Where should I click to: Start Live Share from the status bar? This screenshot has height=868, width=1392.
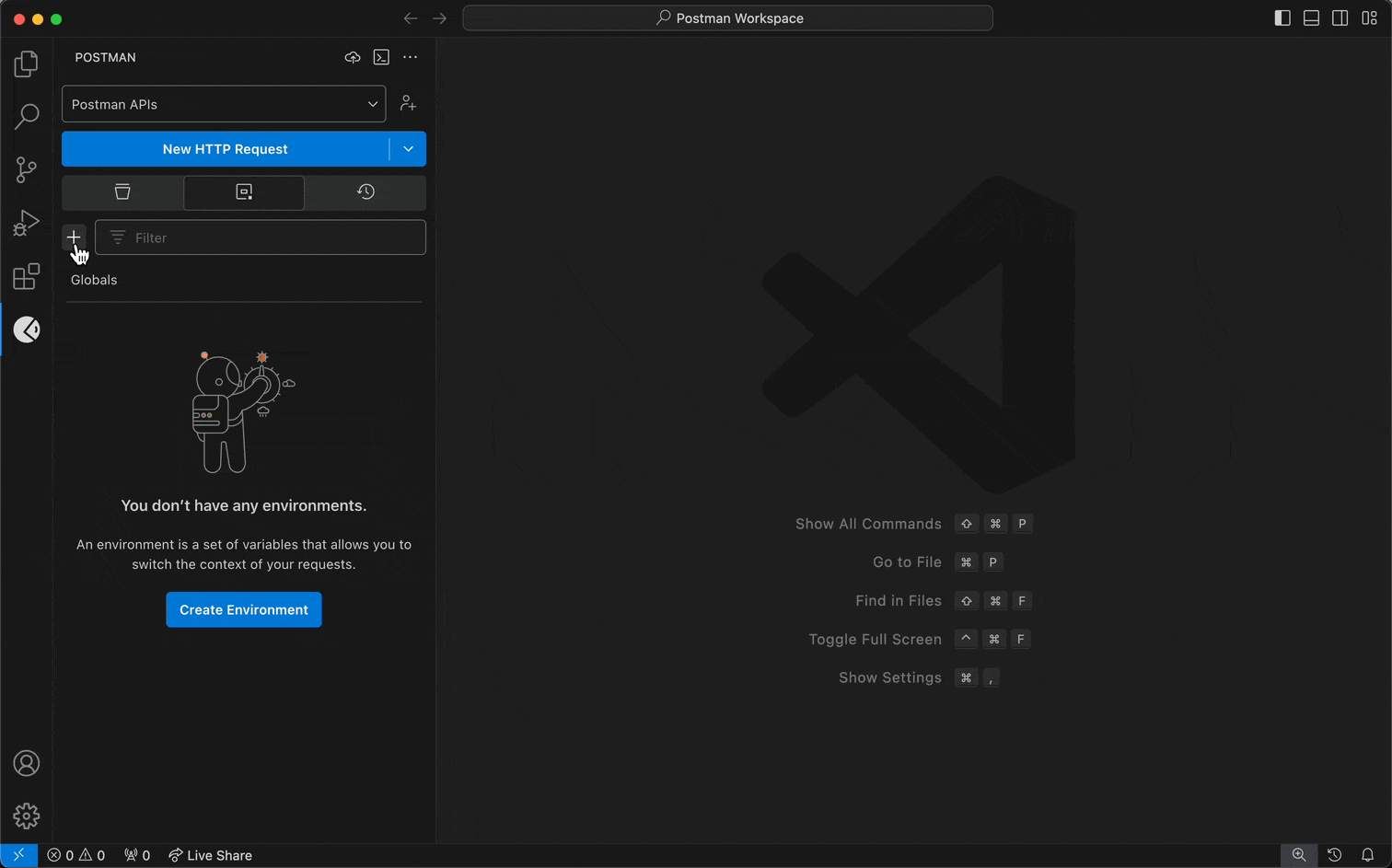[x=210, y=855]
